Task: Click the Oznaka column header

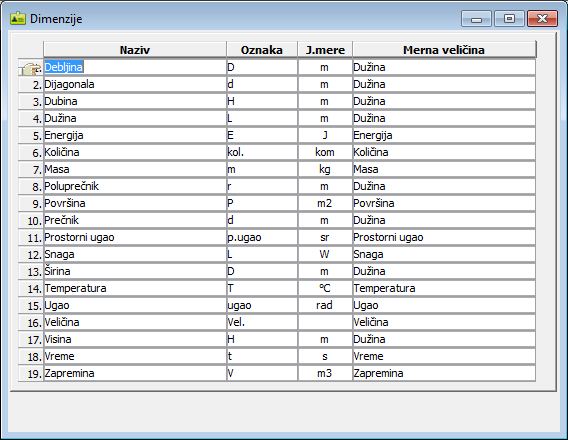Action: tap(262, 50)
